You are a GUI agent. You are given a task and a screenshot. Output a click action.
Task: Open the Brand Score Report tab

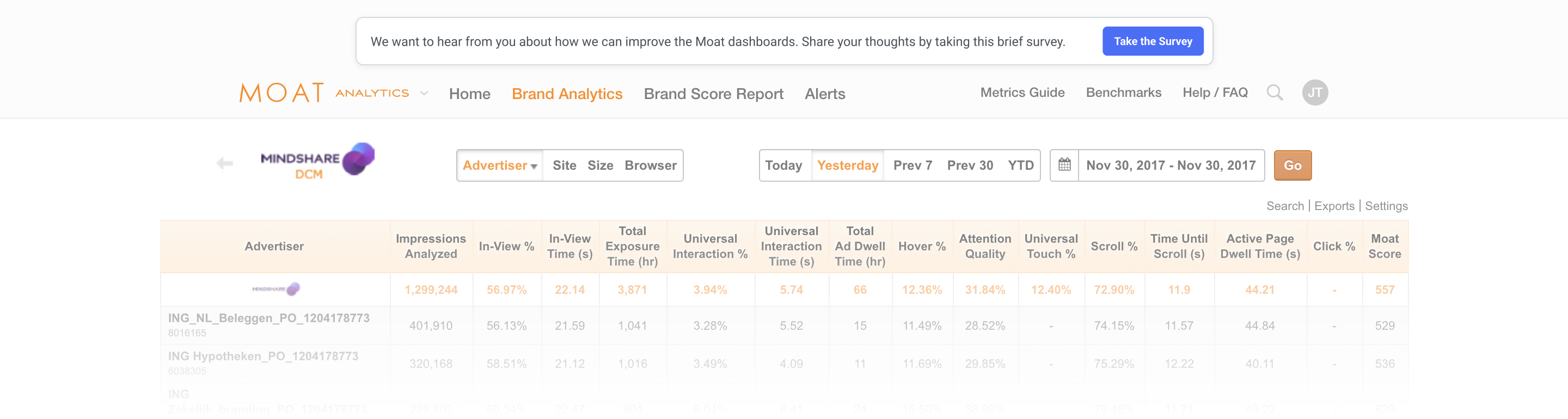coord(713,94)
